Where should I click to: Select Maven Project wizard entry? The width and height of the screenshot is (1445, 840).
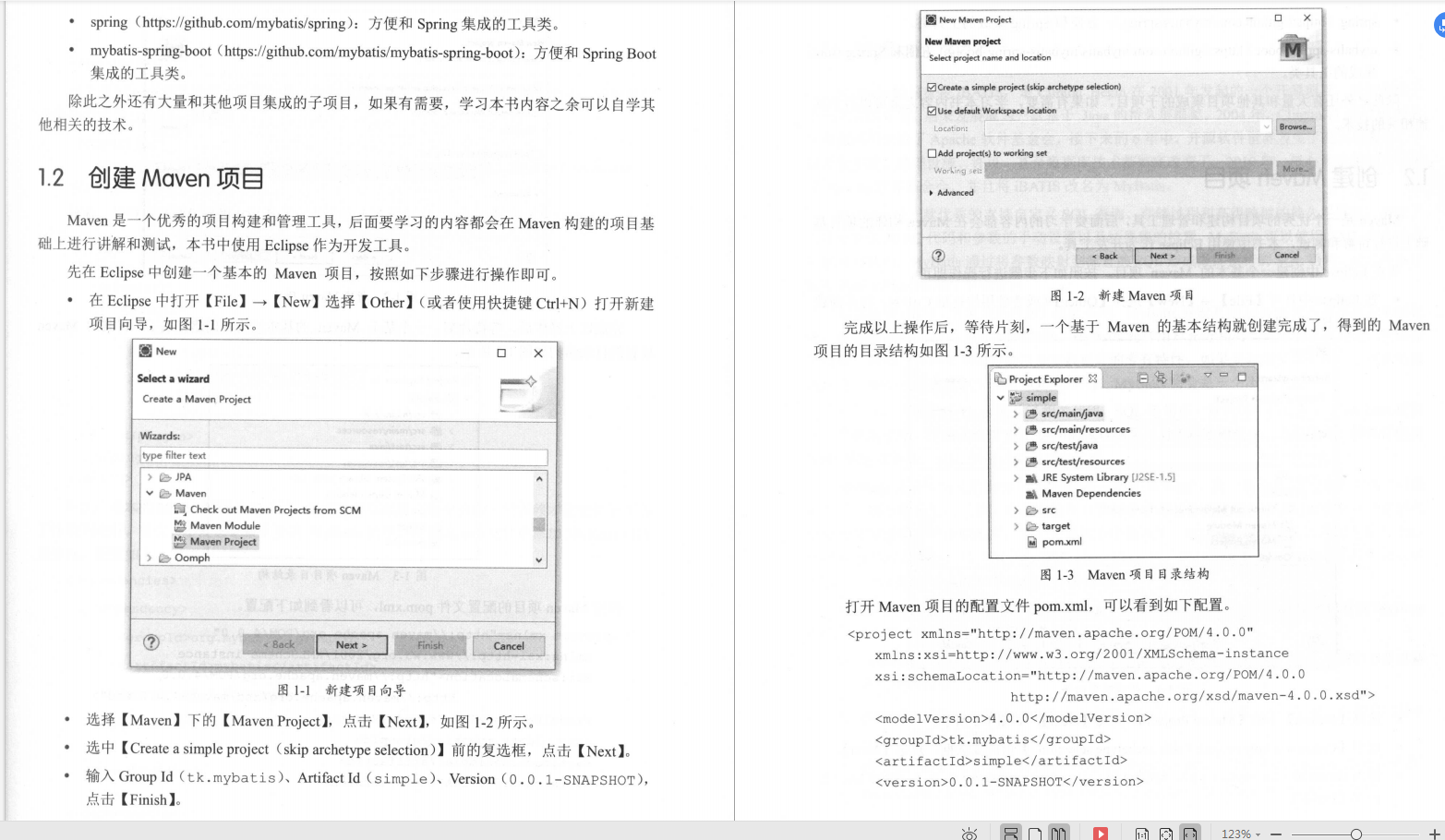[x=215, y=542]
